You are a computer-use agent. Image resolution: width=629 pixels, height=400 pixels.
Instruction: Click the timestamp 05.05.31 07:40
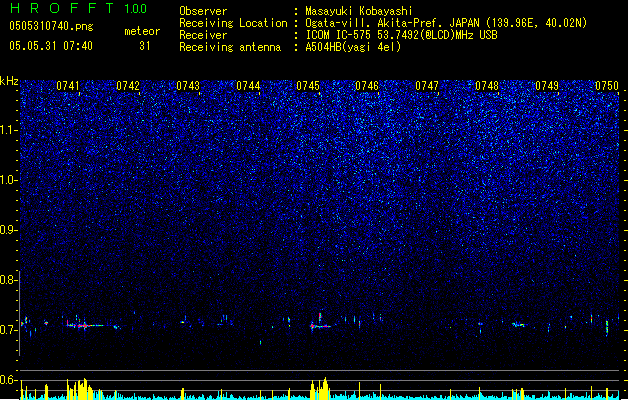[51, 46]
